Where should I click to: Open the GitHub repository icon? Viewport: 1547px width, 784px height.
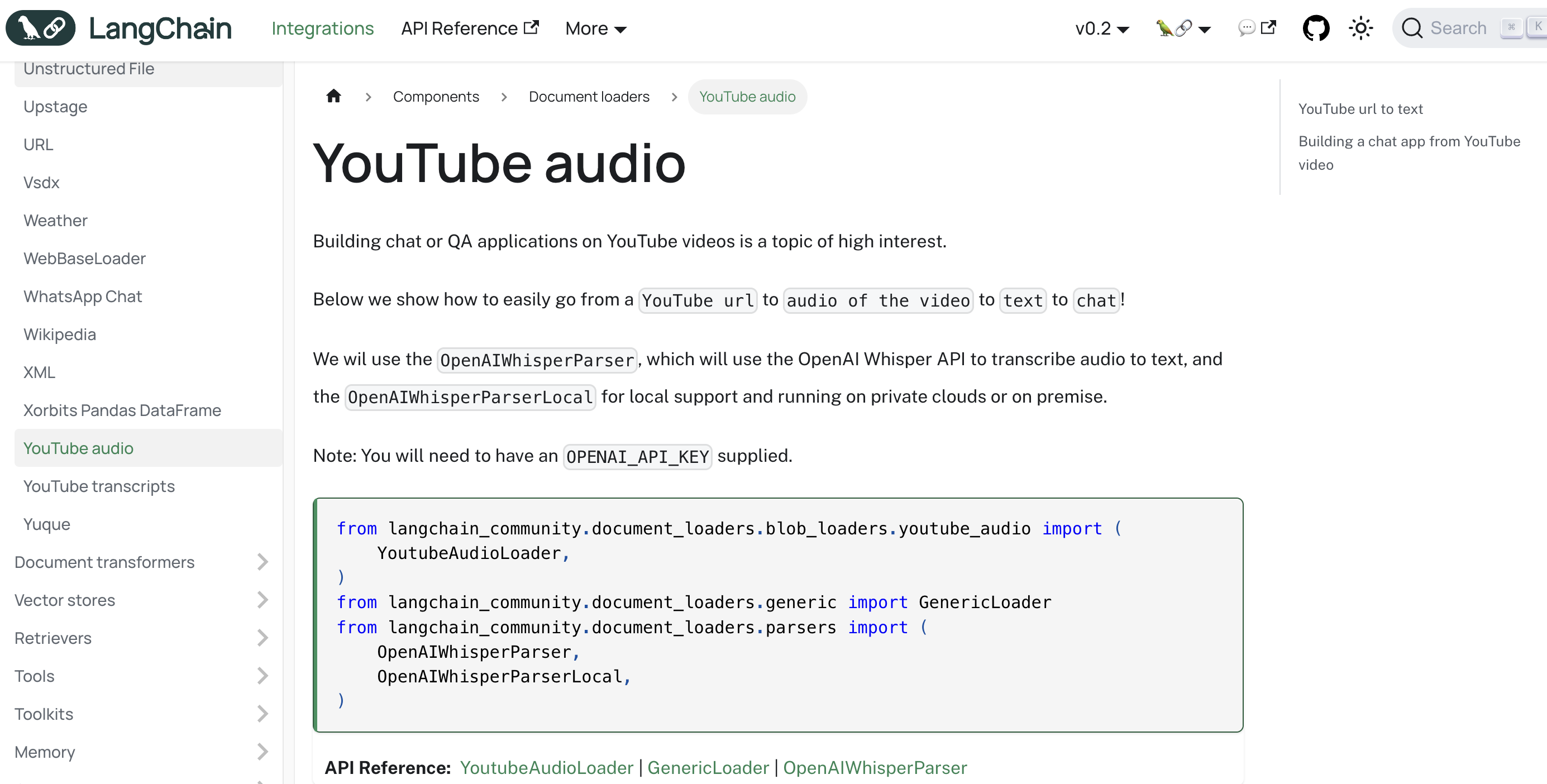coord(1315,28)
